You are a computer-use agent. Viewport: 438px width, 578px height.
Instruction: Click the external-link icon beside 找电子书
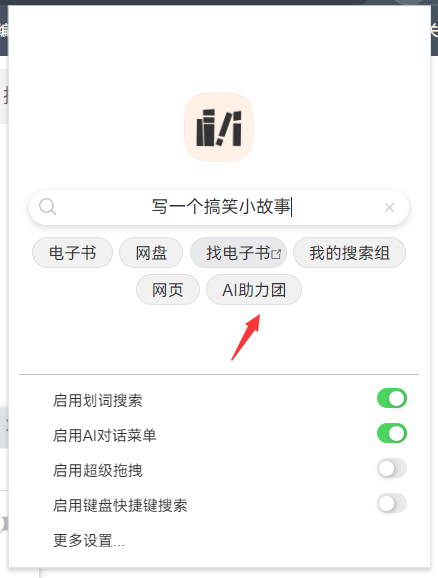pos(276,254)
